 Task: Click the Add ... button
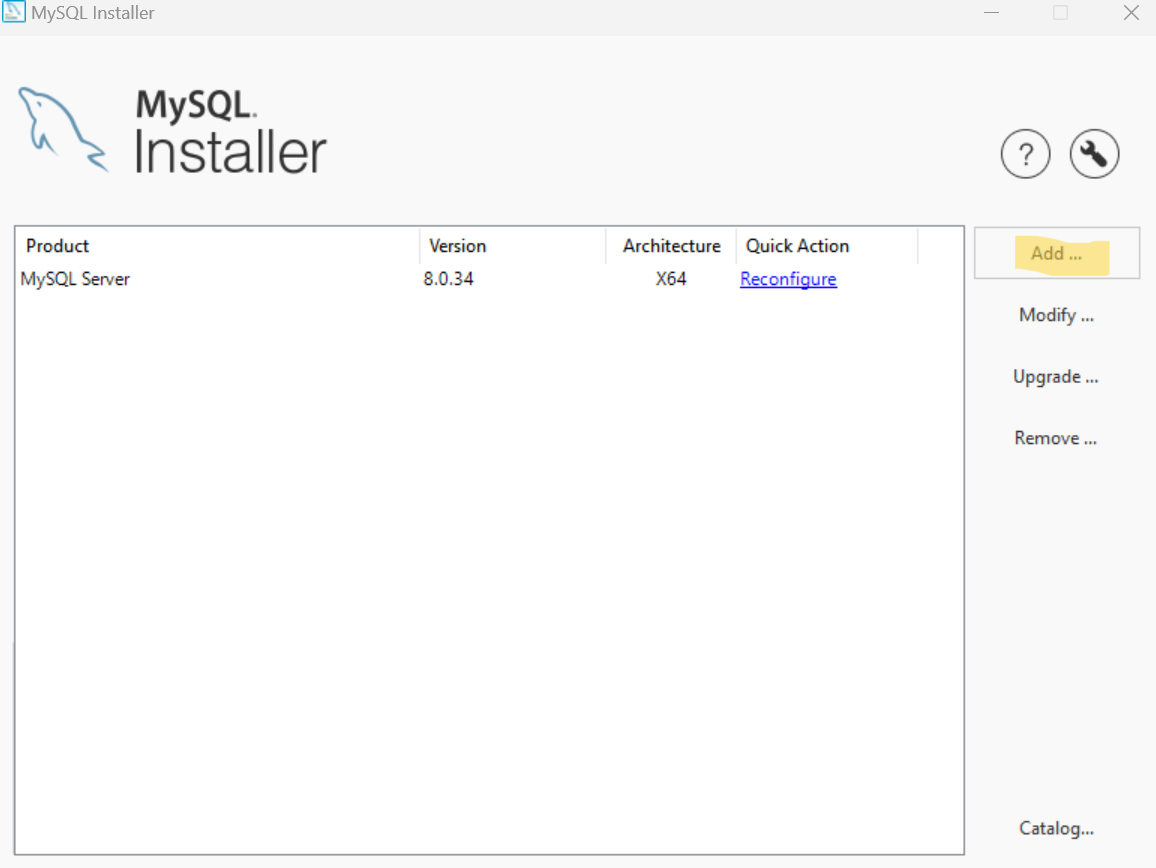(x=1056, y=253)
